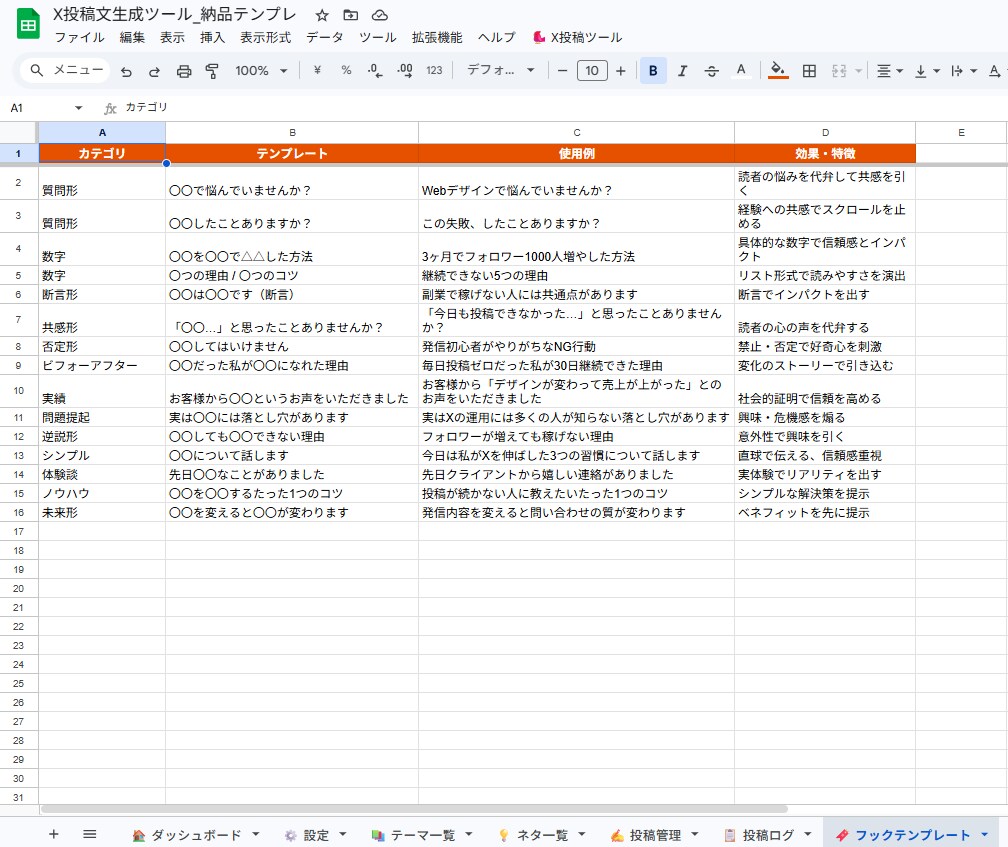The height and width of the screenshot is (847, 1008).
Task: Select cell 継続できない5つの理由
Action: tap(577, 275)
